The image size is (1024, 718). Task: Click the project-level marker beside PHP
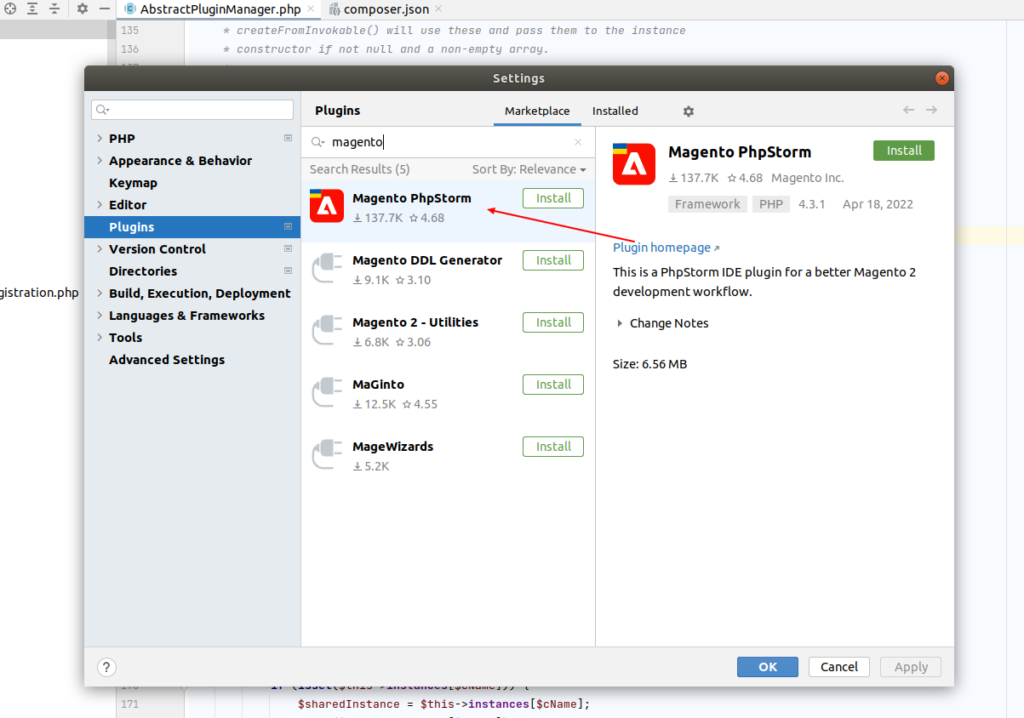click(288, 138)
